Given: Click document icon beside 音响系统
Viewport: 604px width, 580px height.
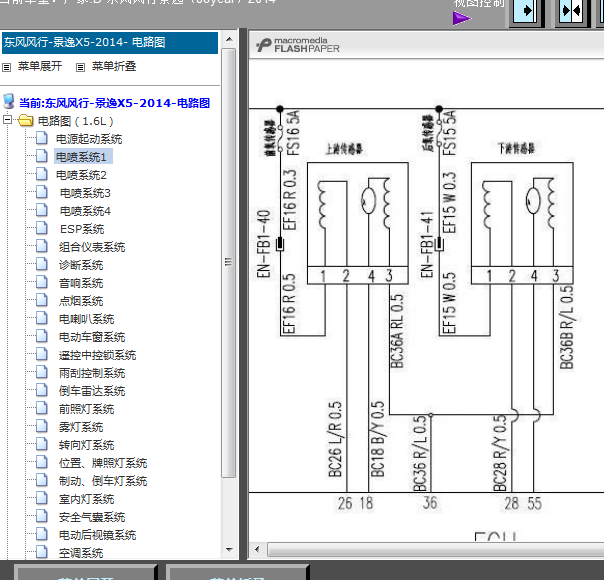Looking at the screenshot, I should (x=42, y=282).
